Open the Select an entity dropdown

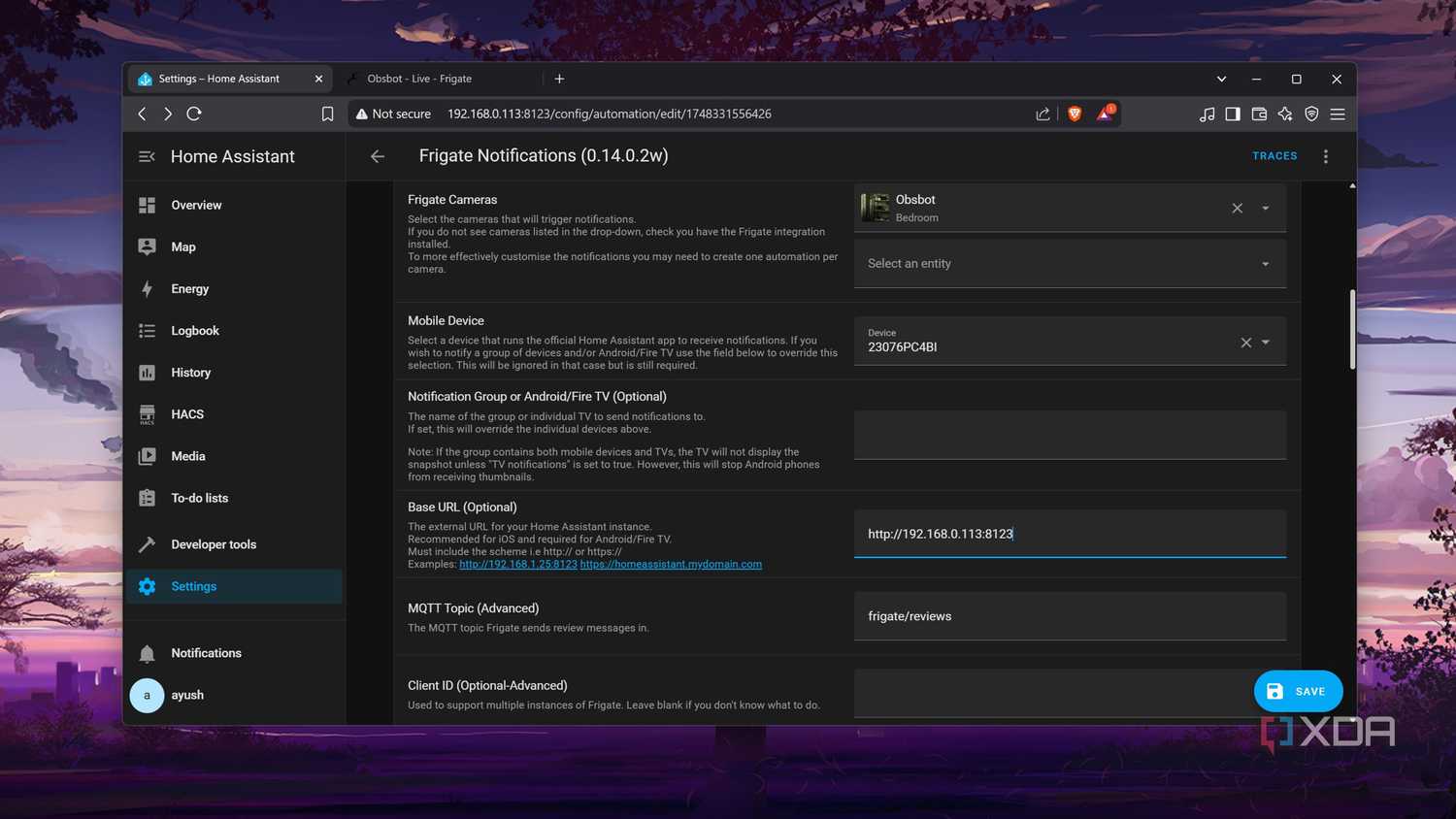[1070, 264]
